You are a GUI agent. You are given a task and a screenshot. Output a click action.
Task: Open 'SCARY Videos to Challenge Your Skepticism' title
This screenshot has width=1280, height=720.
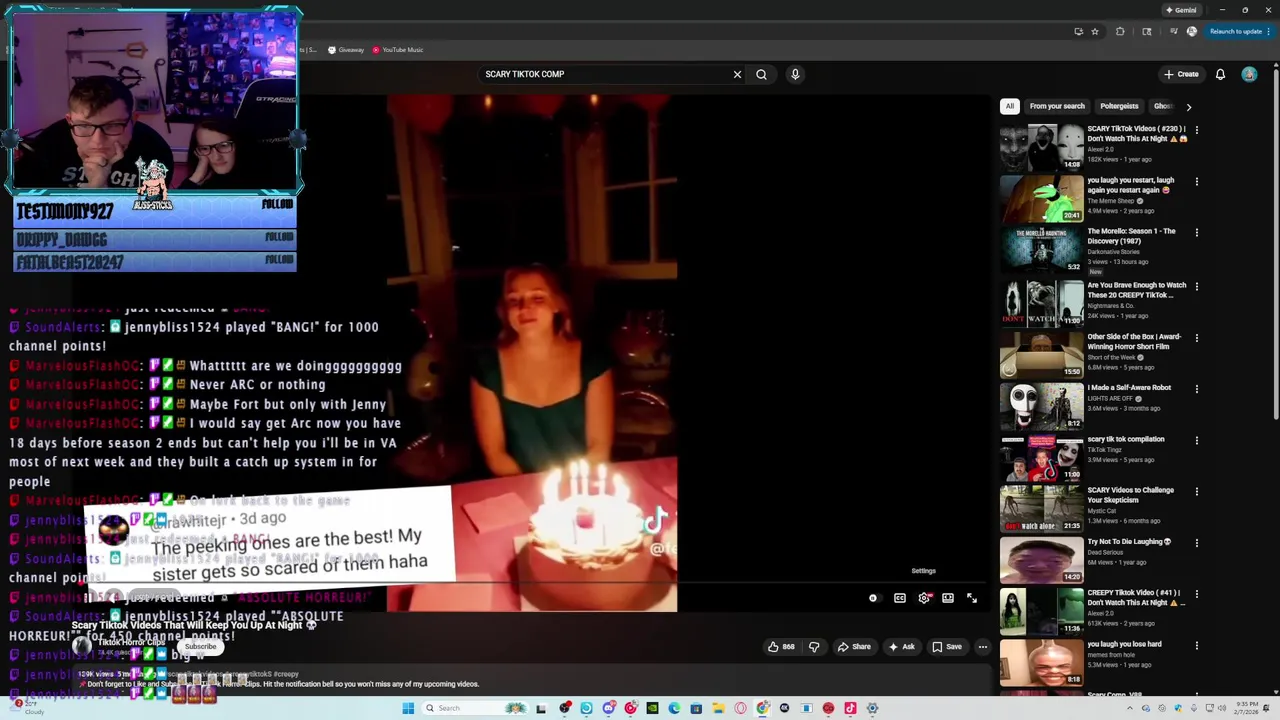tap(1131, 495)
